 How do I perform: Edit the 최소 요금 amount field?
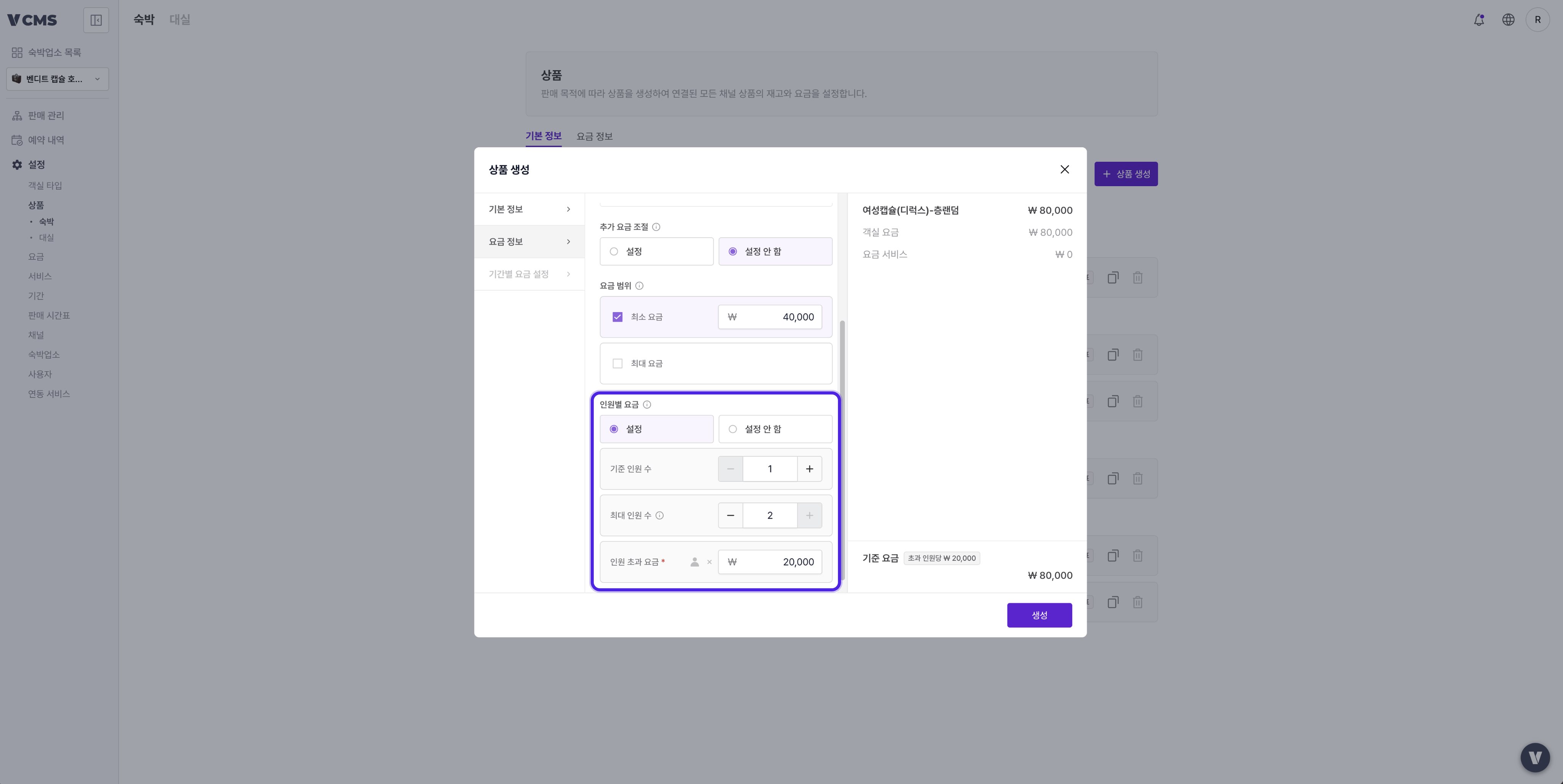pyautogui.click(x=770, y=317)
